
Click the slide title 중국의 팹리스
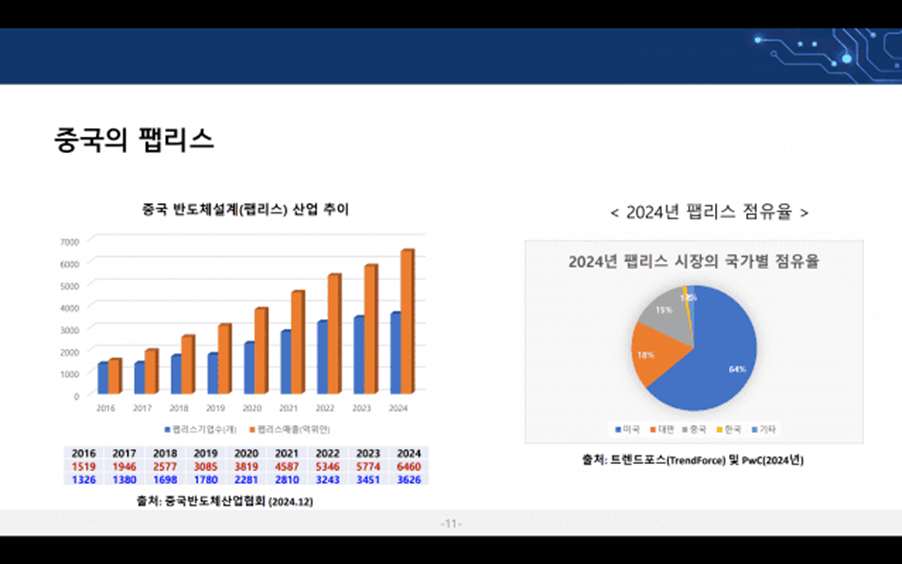pyautogui.click(x=134, y=139)
